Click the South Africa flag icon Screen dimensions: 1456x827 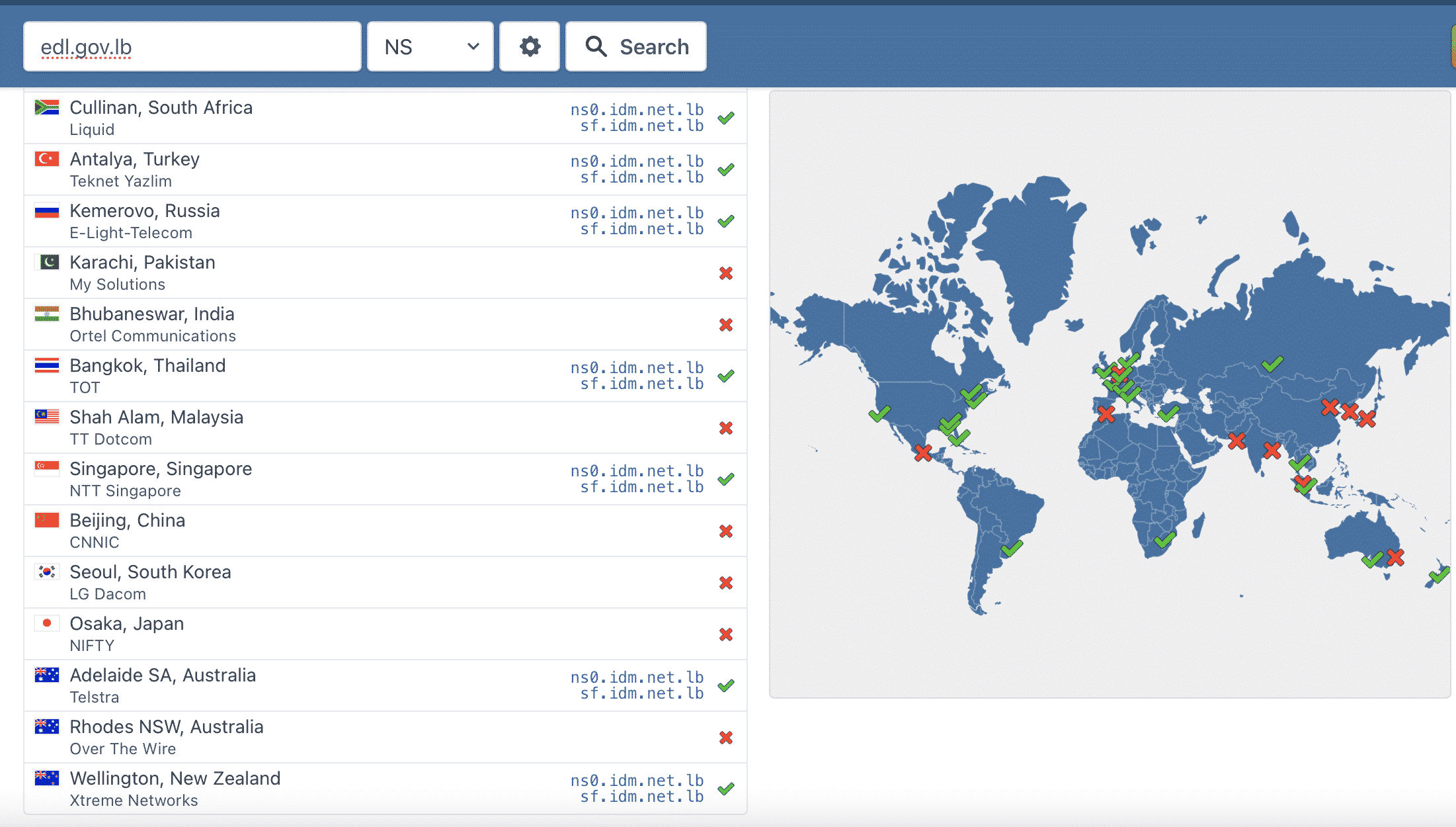(x=47, y=107)
